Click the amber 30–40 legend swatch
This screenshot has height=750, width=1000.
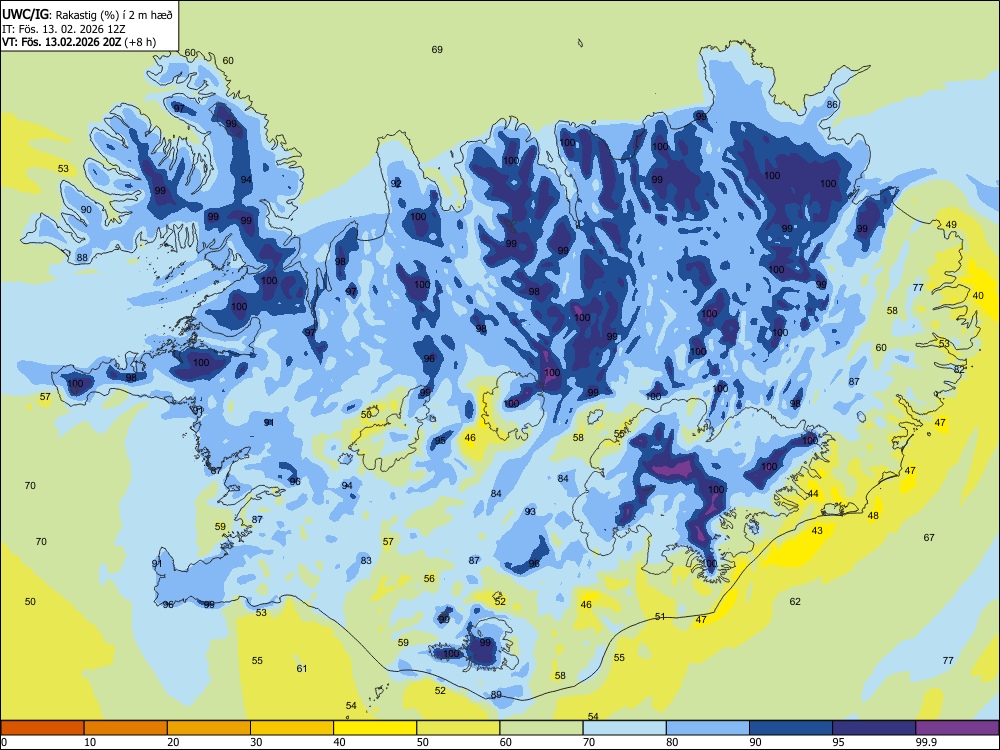pyautogui.click(x=292, y=728)
